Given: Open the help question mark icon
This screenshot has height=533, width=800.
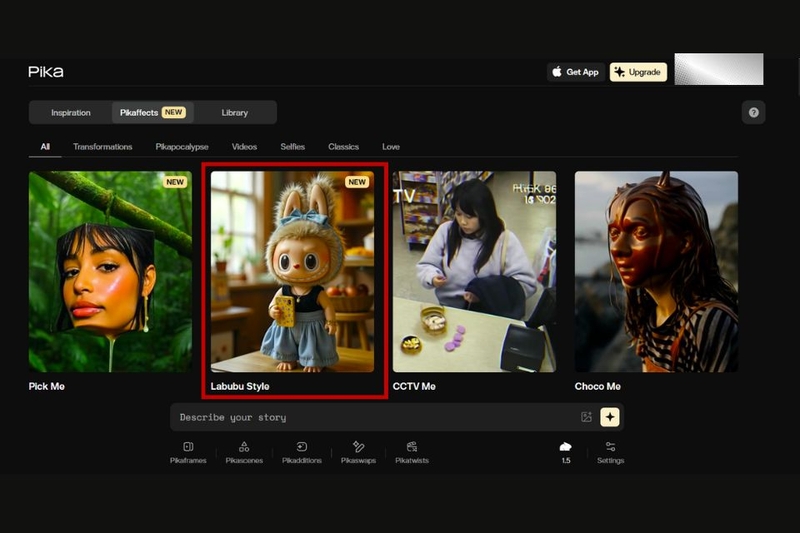Looking at the screenshot, I should point(753,112).
